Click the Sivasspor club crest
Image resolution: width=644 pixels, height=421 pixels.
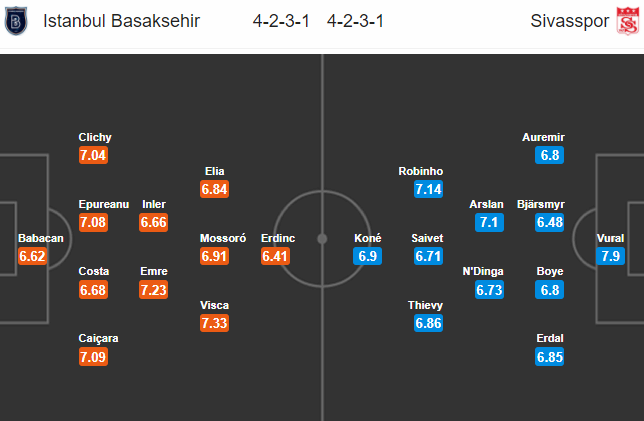(628, 21)
